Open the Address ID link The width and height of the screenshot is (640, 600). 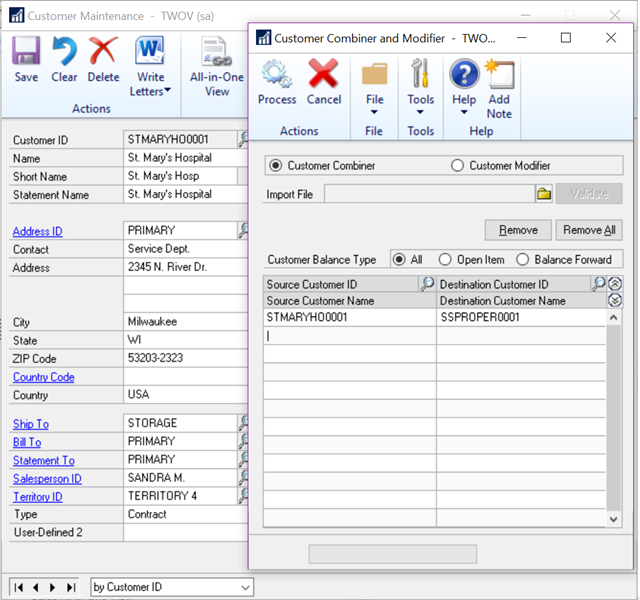coord(38,231)
